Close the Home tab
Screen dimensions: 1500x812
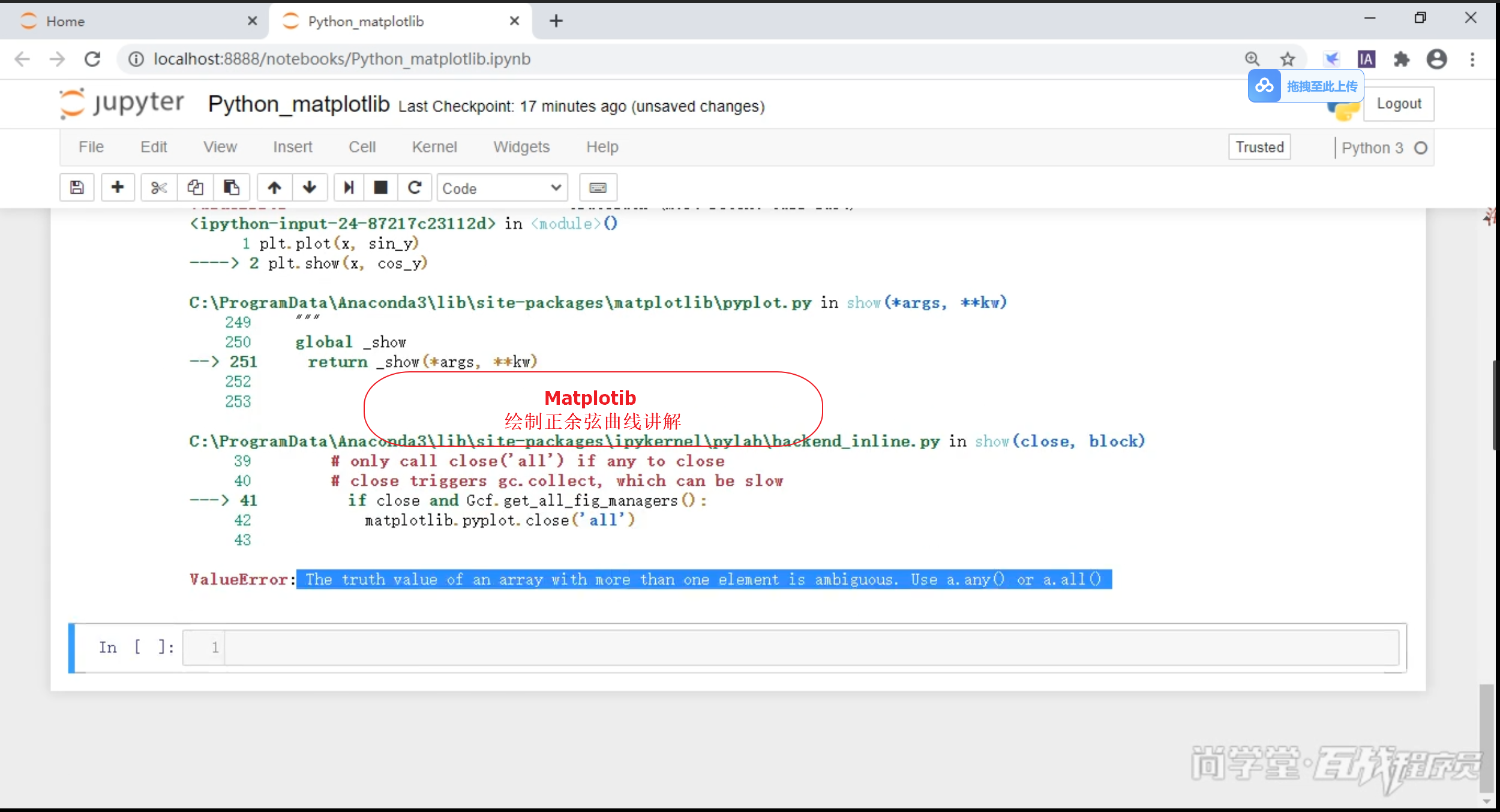point(252,21)
